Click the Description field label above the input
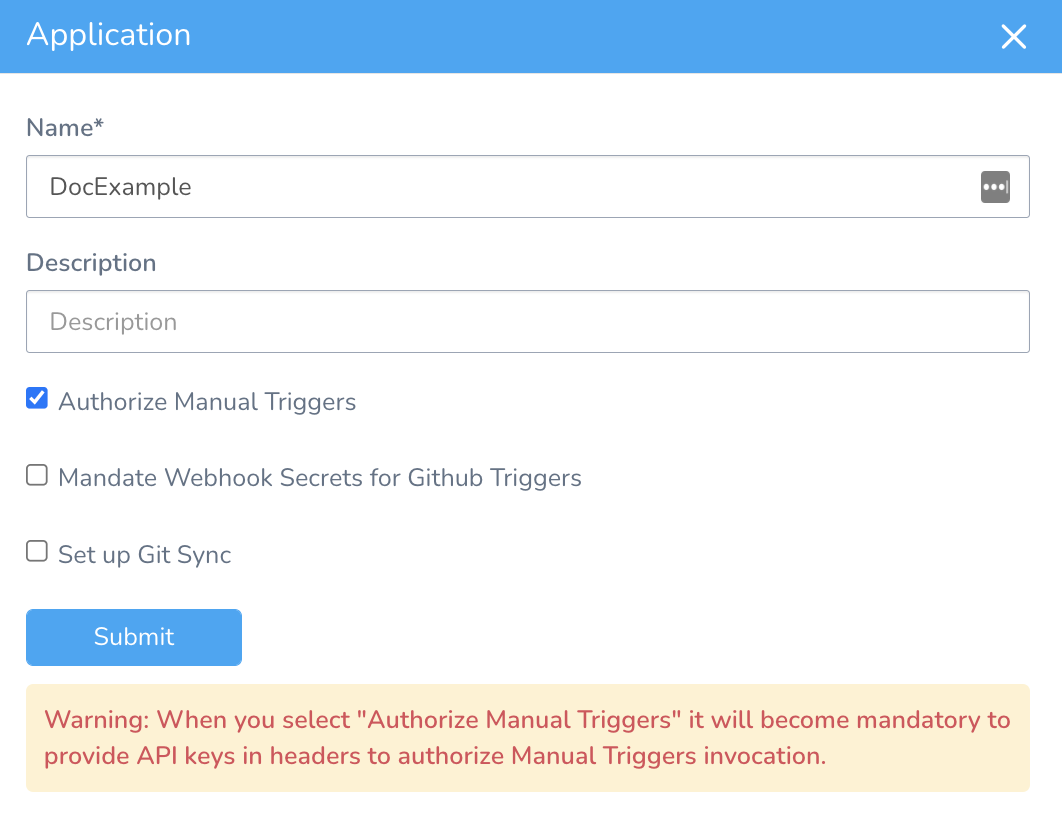The image size is (1062, 814). pos(91,263)
